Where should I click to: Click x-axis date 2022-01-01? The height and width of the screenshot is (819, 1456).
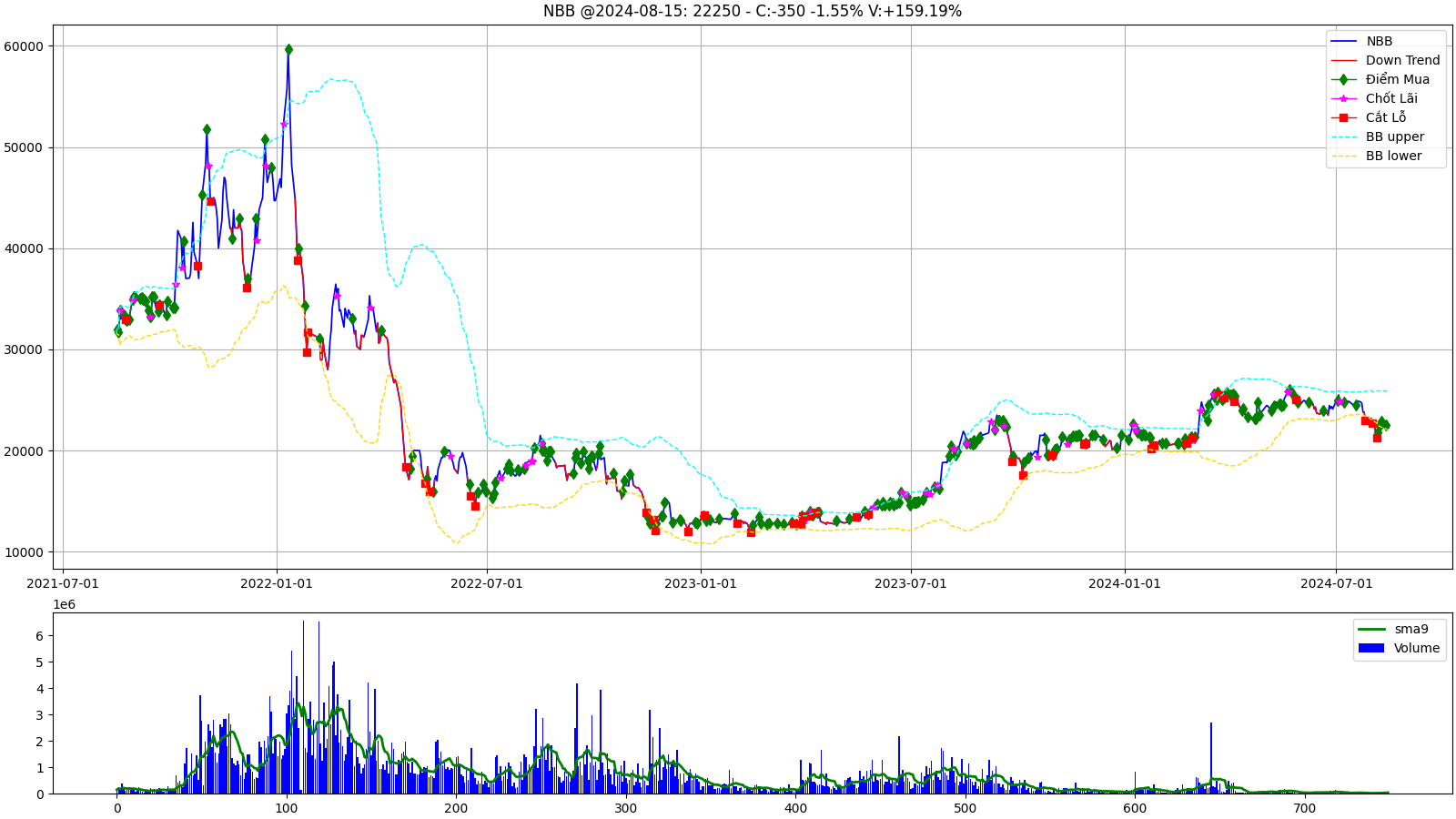(x=277, y=583)
